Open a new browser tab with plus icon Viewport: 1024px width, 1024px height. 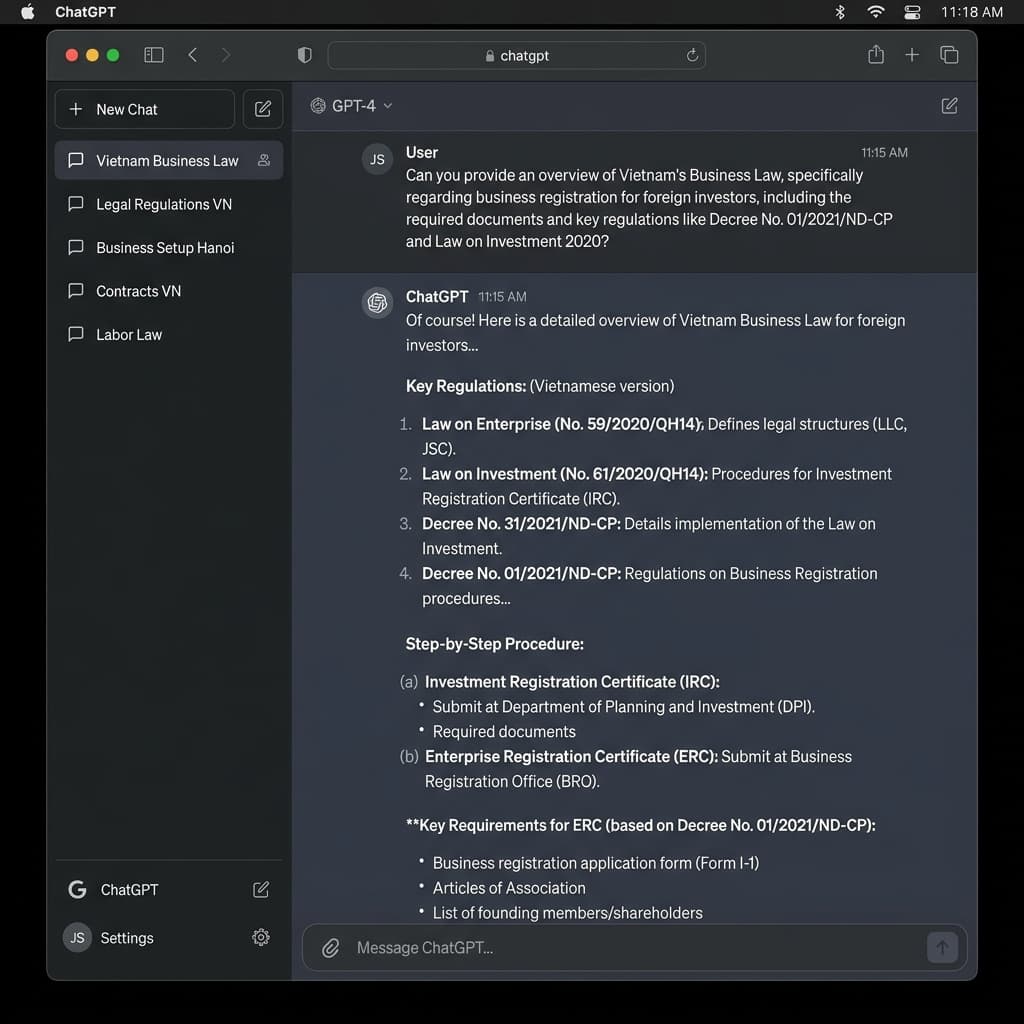pyautogui.click(x=912, y=55)
